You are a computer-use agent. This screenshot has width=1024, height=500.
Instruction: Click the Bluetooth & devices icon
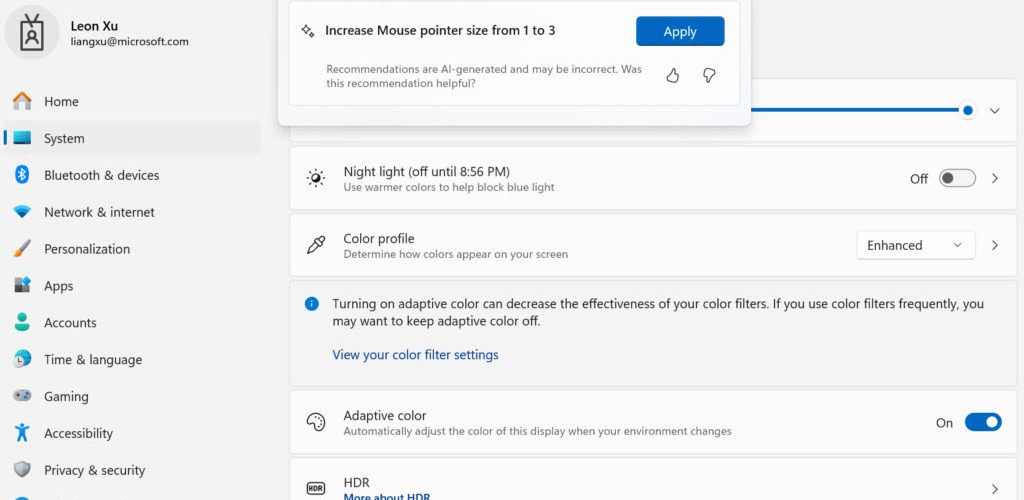22,175
